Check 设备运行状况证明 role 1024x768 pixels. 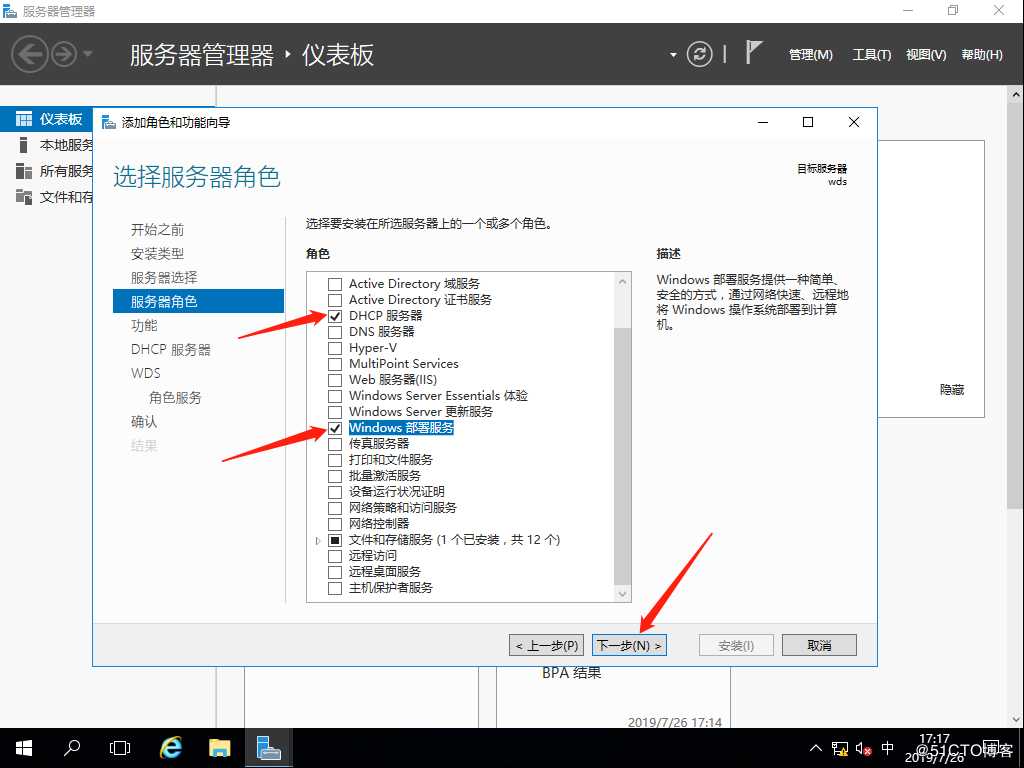pyautogui.click(x=335, y=492)
